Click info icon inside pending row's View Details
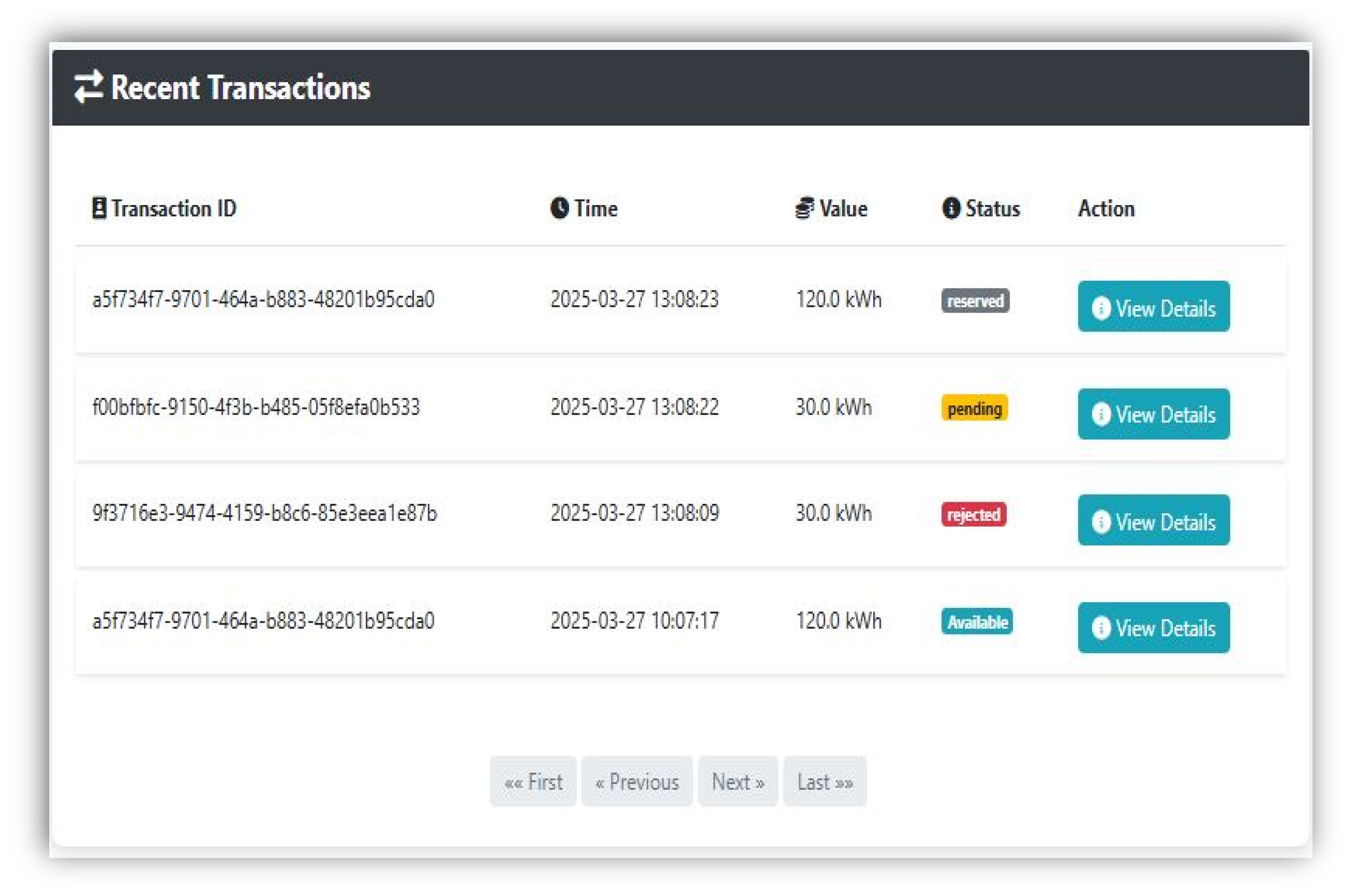The image size is (1355, 896). tap(1101, 414)
